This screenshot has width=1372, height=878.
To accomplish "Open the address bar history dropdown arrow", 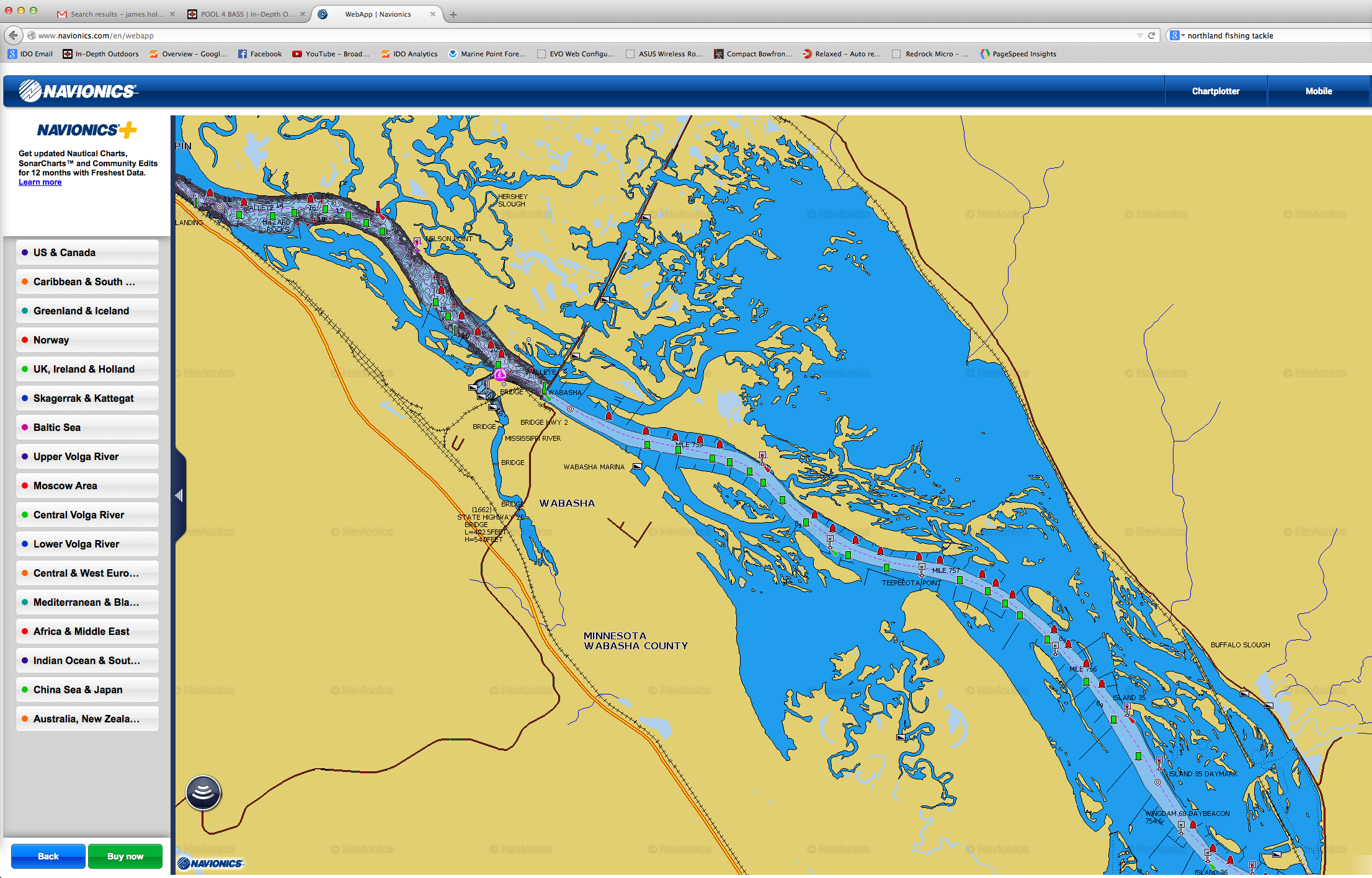I will [x=1140, y=35].
